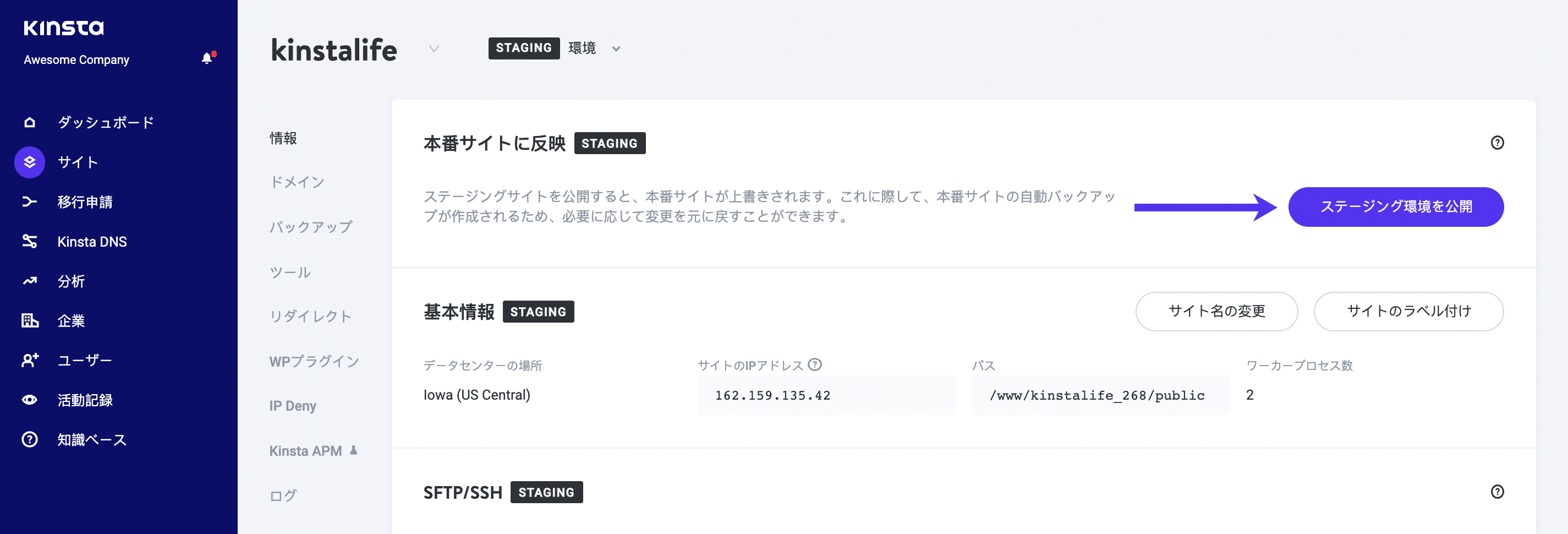Click the 企業 company icon
Viewport: 1568px width, 534px height.
(29, 320)
